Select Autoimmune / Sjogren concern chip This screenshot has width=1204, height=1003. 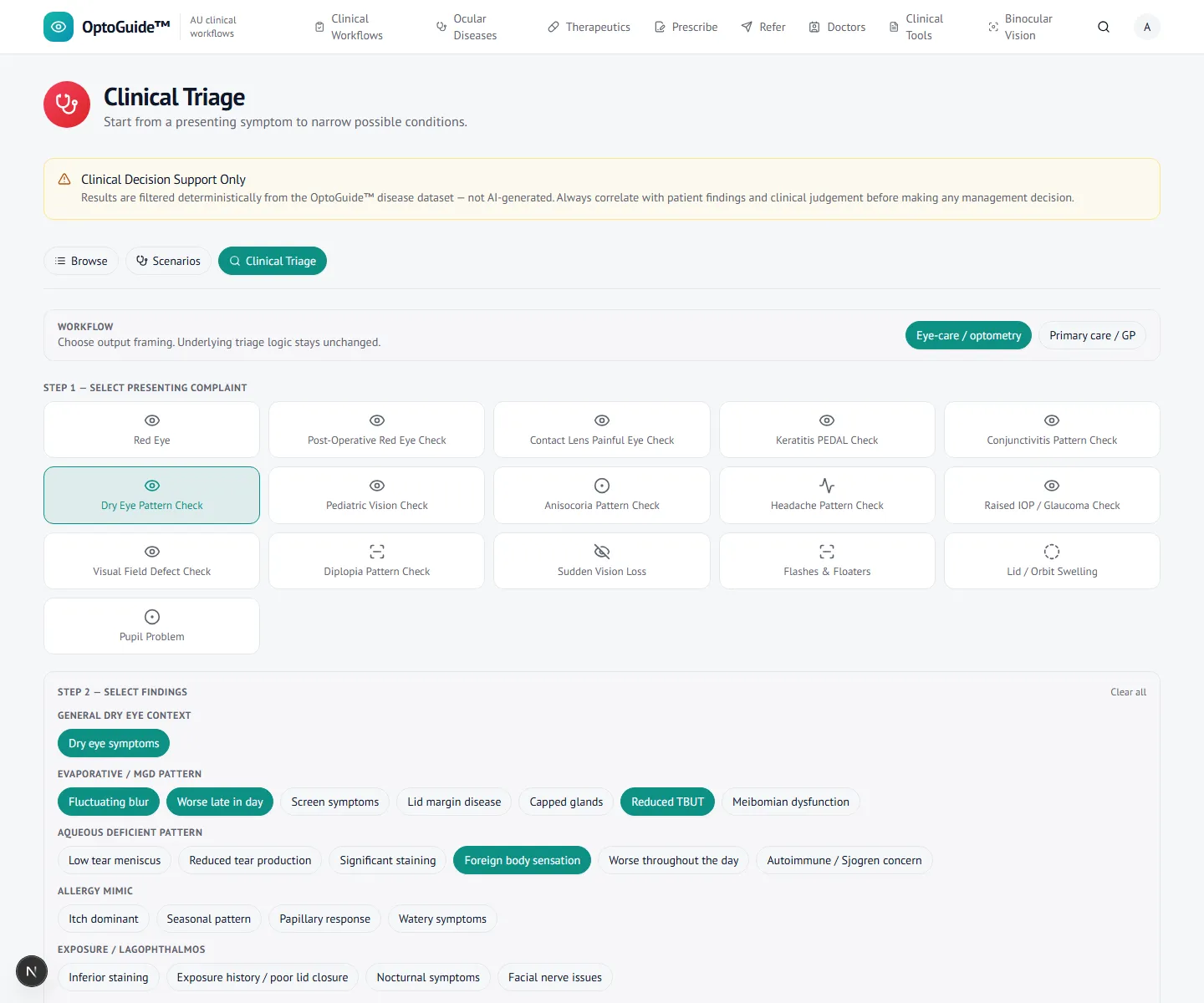844,860
